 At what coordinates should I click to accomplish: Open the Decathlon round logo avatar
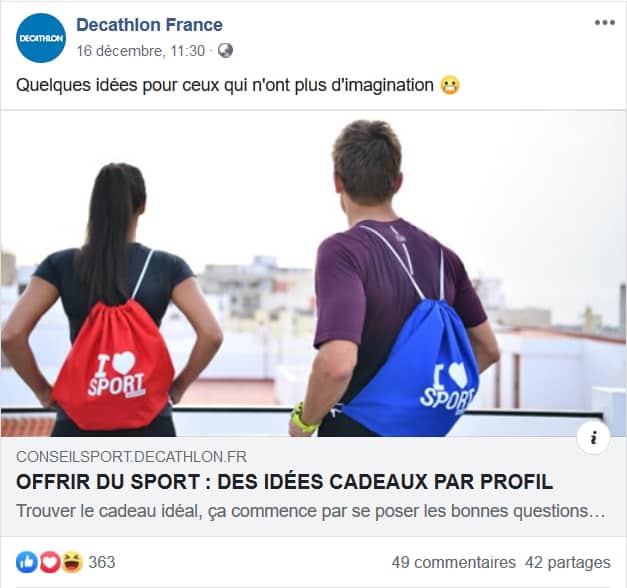[x=41, y=38]
